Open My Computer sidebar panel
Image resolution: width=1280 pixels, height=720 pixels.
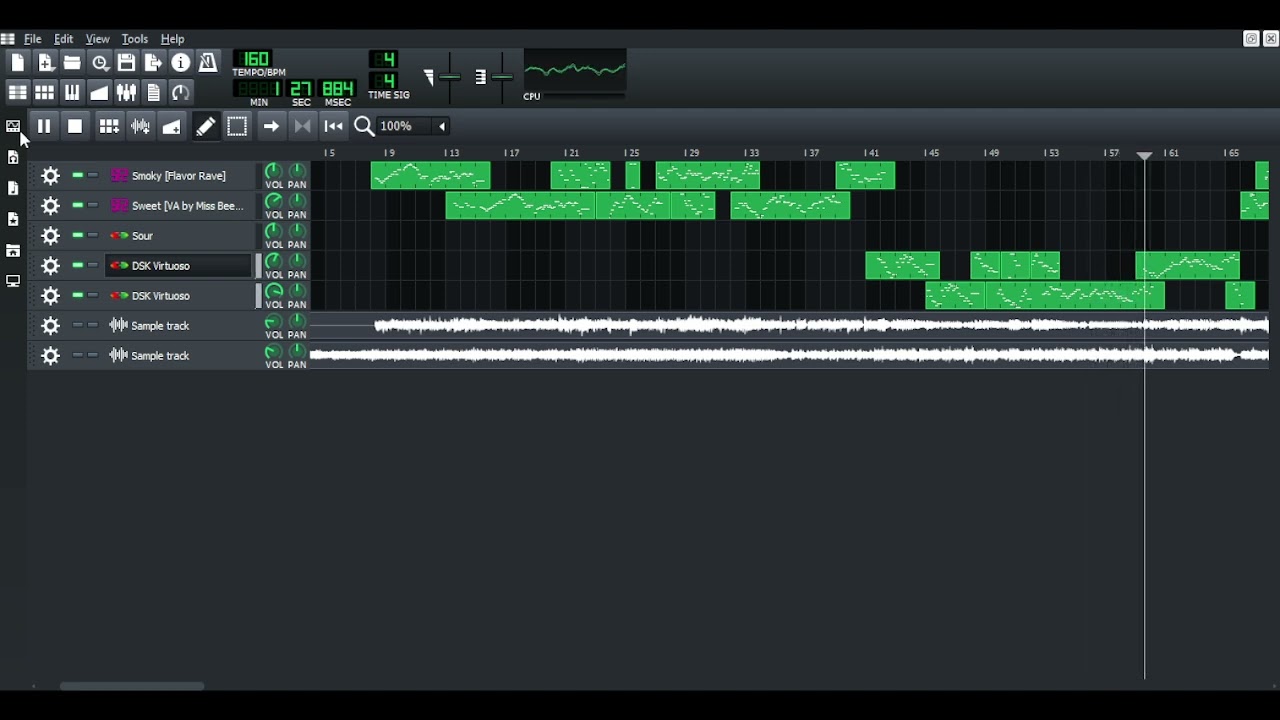[x=13, y=281]
